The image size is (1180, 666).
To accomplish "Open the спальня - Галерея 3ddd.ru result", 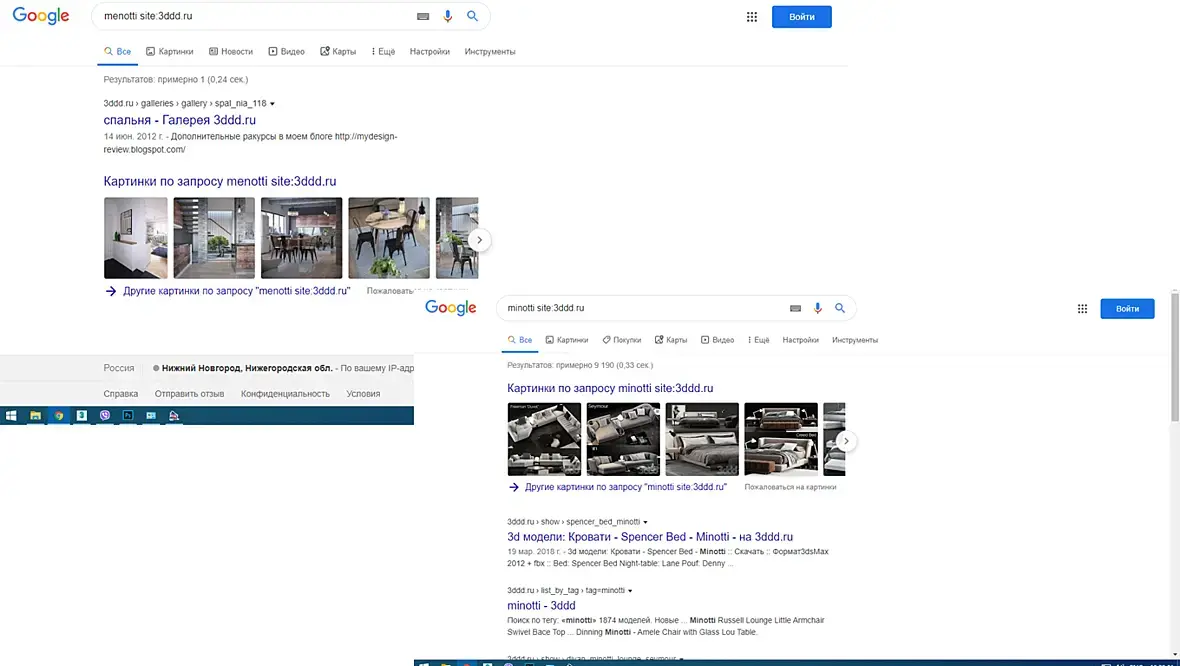I will 180,120.
